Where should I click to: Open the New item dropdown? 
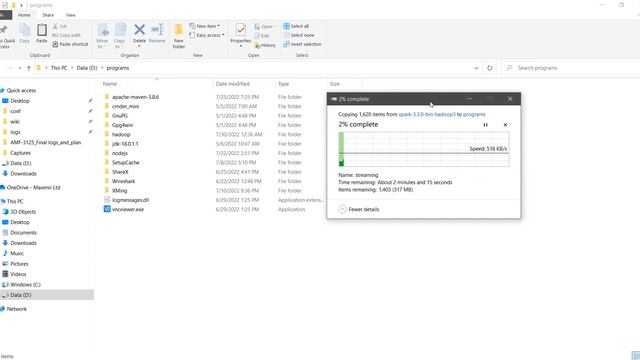(205, 26)
